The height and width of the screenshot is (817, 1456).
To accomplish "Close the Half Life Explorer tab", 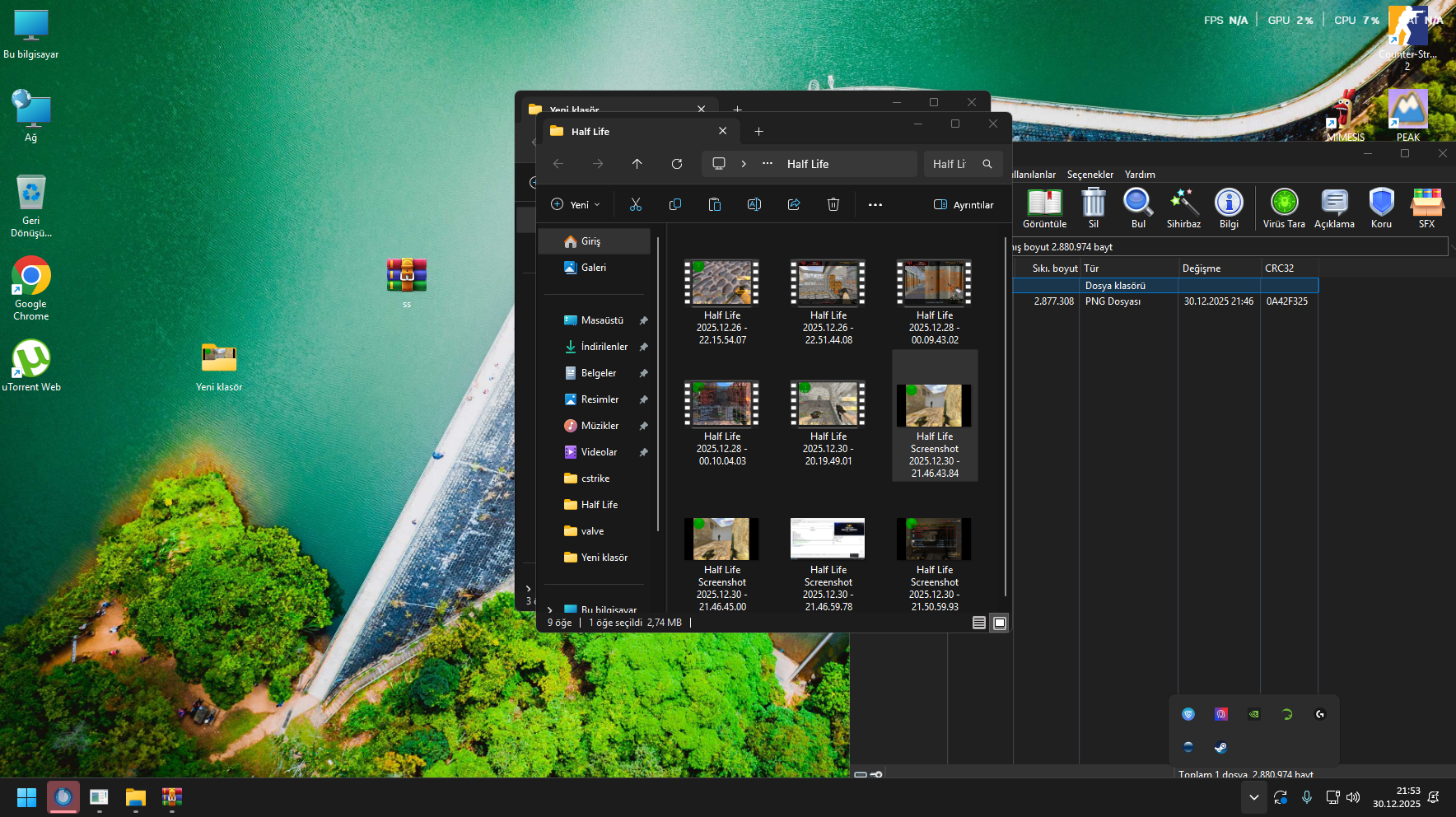I will 722,131.
